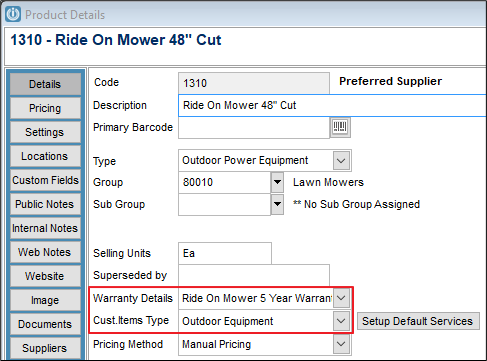Click the Selling Units label

tap(122, 253)
